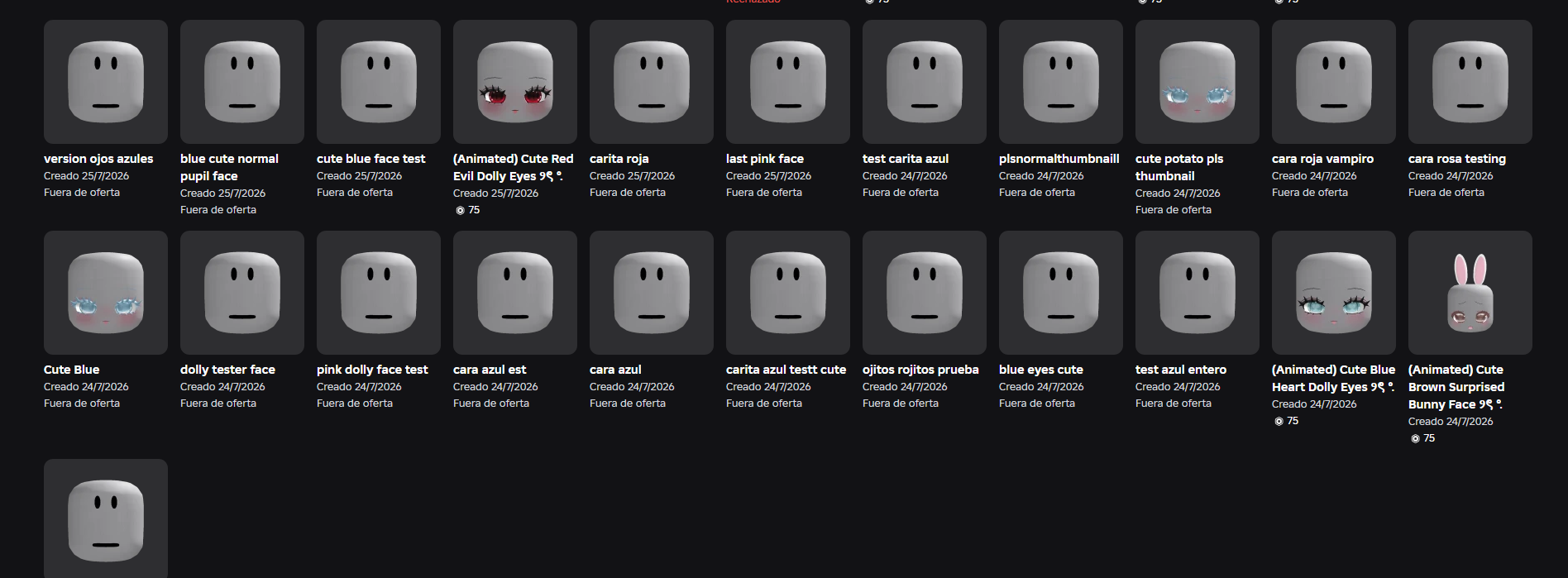This screenshot has height=578, width=1568.
Task: Click 'Fuera de oferta' under cute potato pls thumbnail
Action: (x=1174, y=210)
